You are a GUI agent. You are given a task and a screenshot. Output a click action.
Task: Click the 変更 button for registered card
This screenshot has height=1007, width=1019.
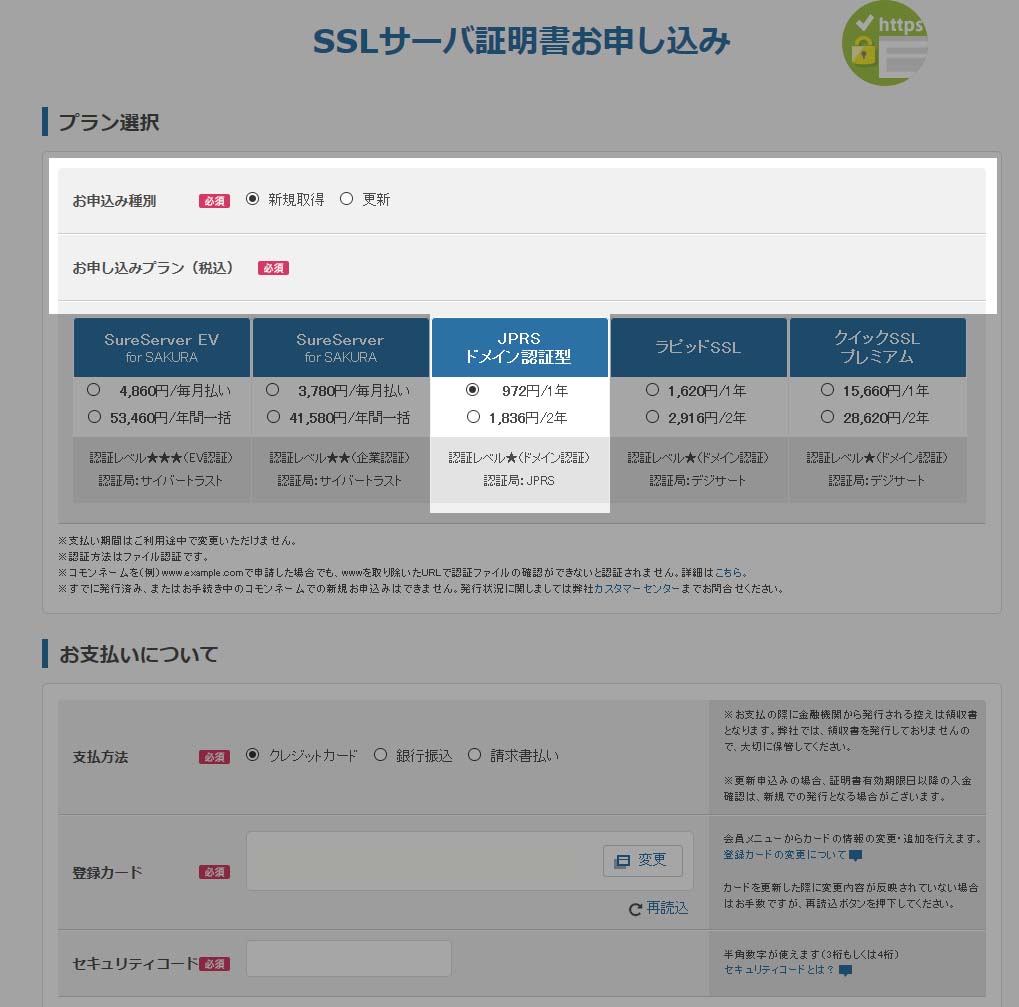click(x=643, y=861)
